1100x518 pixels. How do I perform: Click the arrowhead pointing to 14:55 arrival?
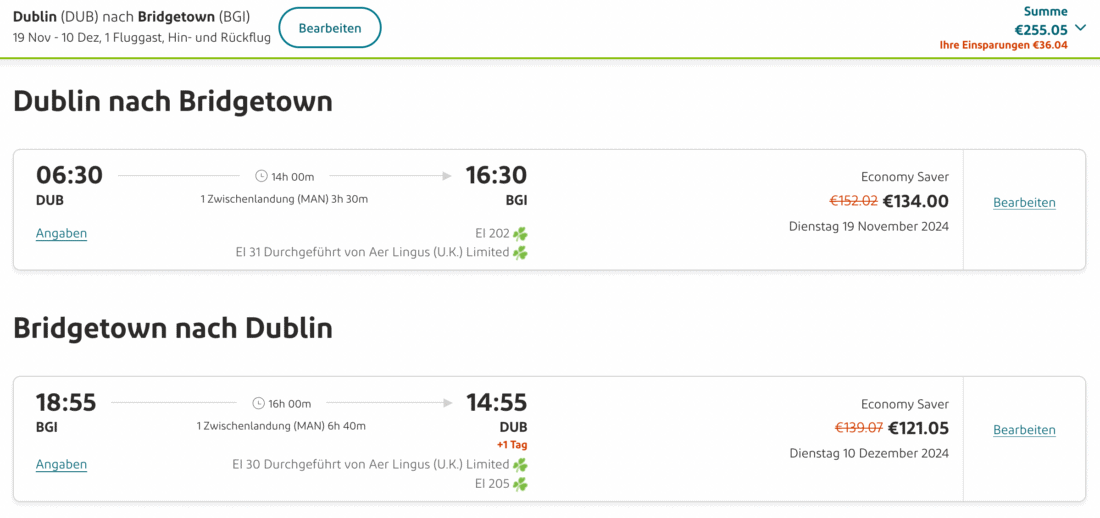[447, 404]
